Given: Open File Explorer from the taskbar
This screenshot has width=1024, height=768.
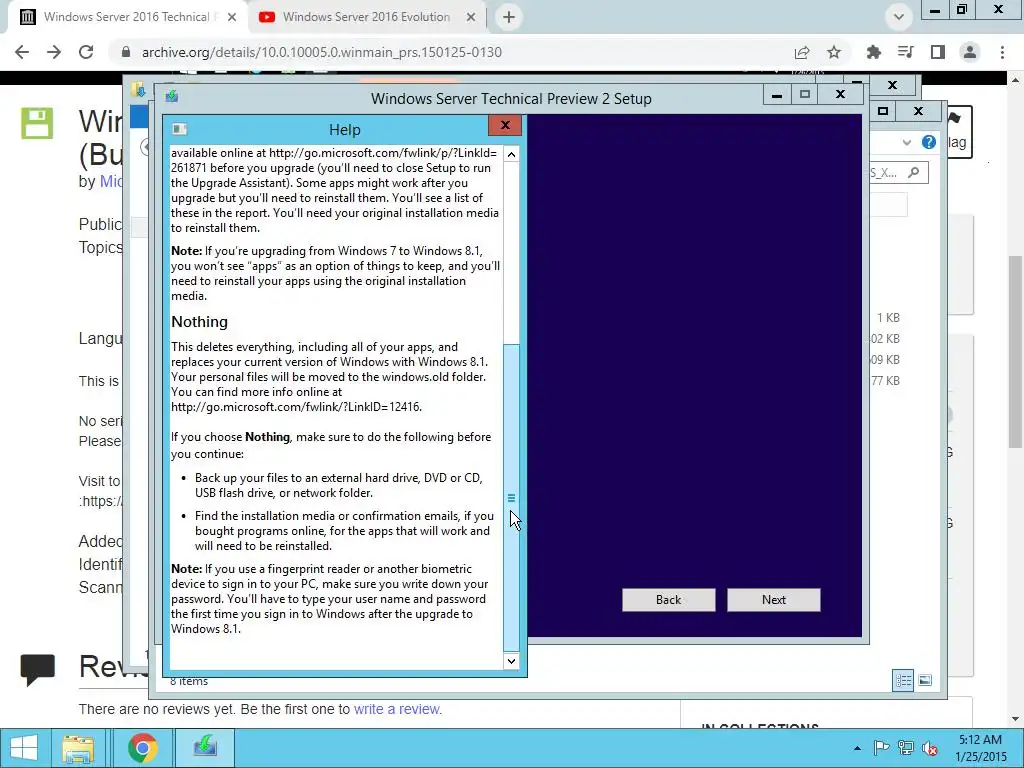Looking at the screenshot, I should 78,748.
